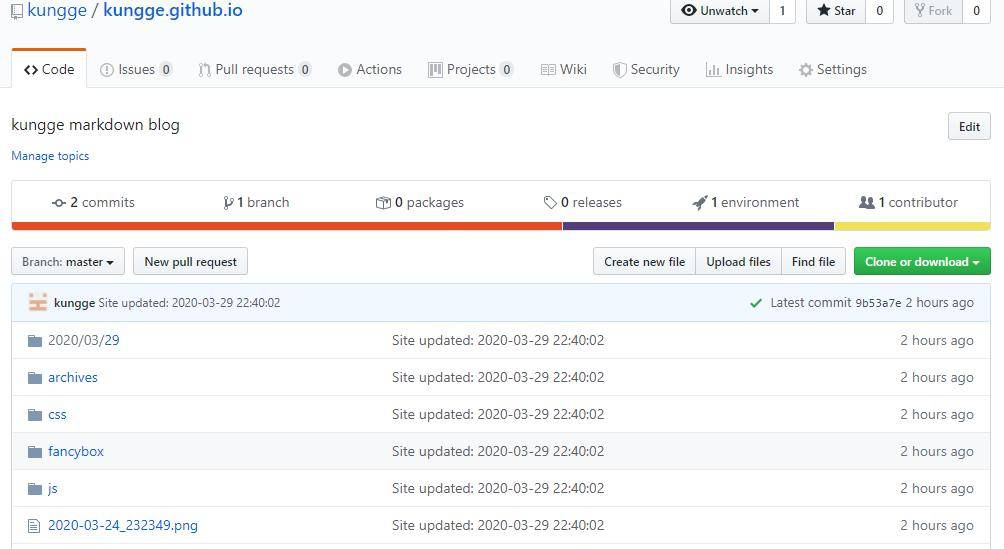Open latest commit hash 9b53a7e

click(878, 303)
